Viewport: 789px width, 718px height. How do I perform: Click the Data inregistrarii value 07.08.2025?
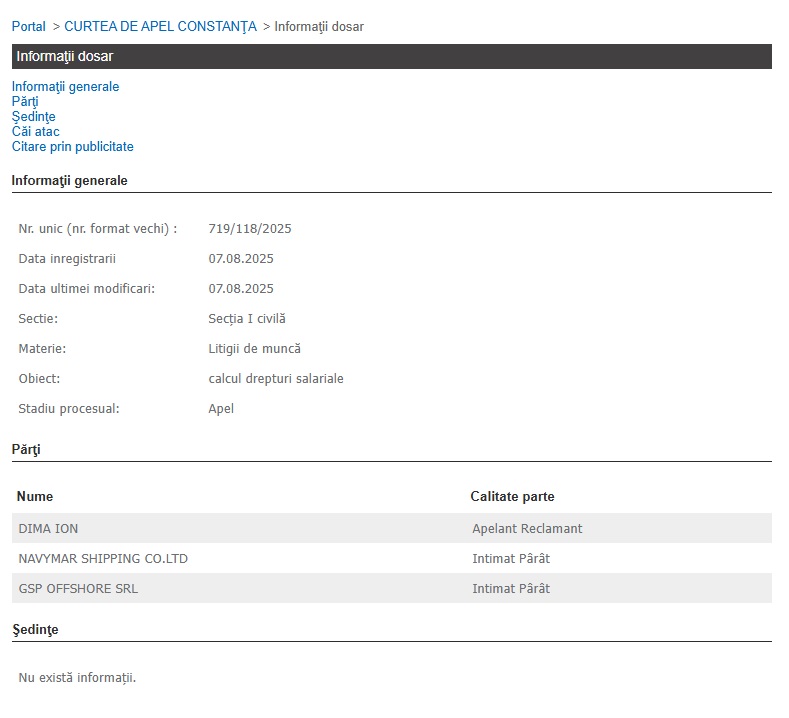coord(241,259)
